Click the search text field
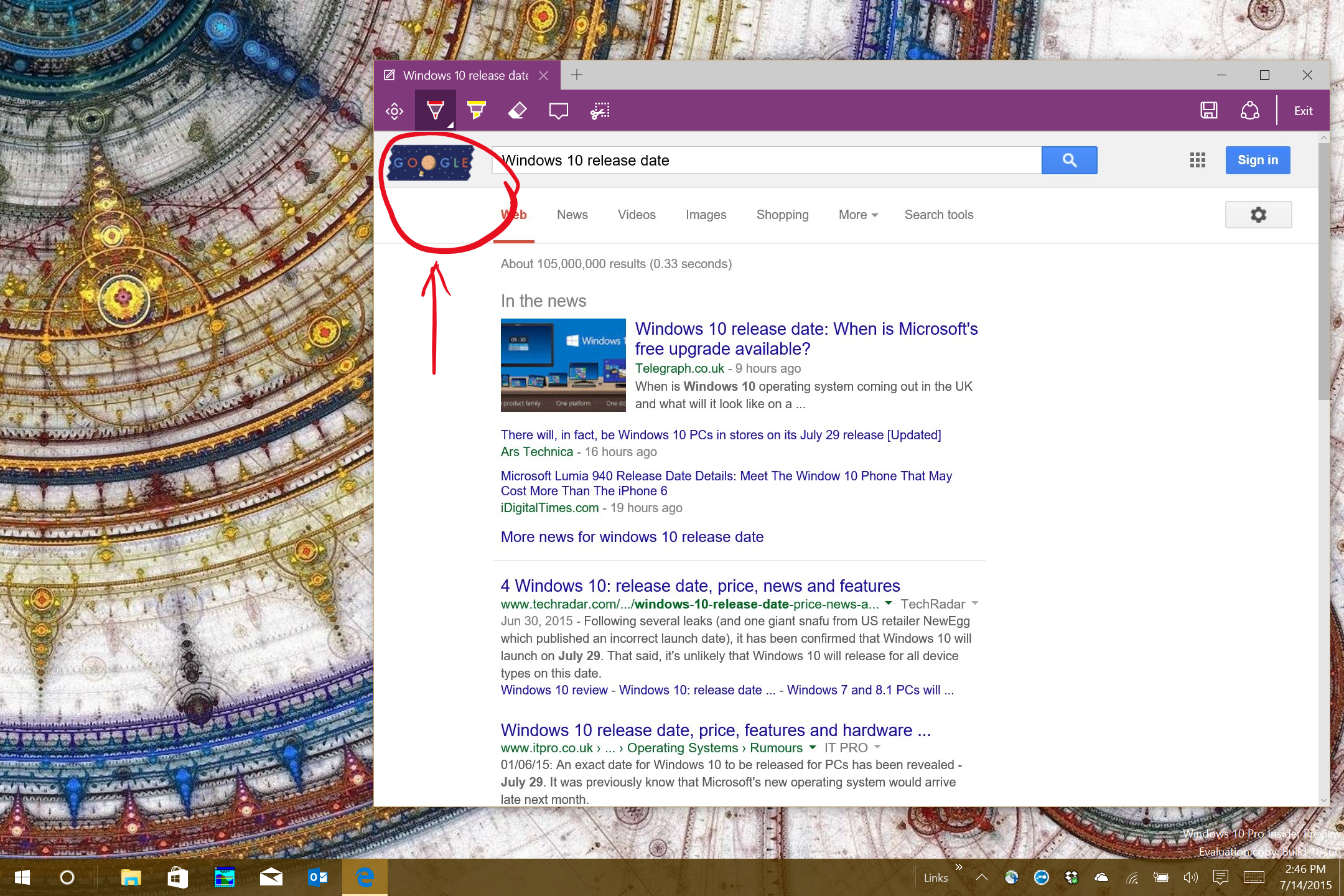 pyautogui.click(x=767, y=161)
